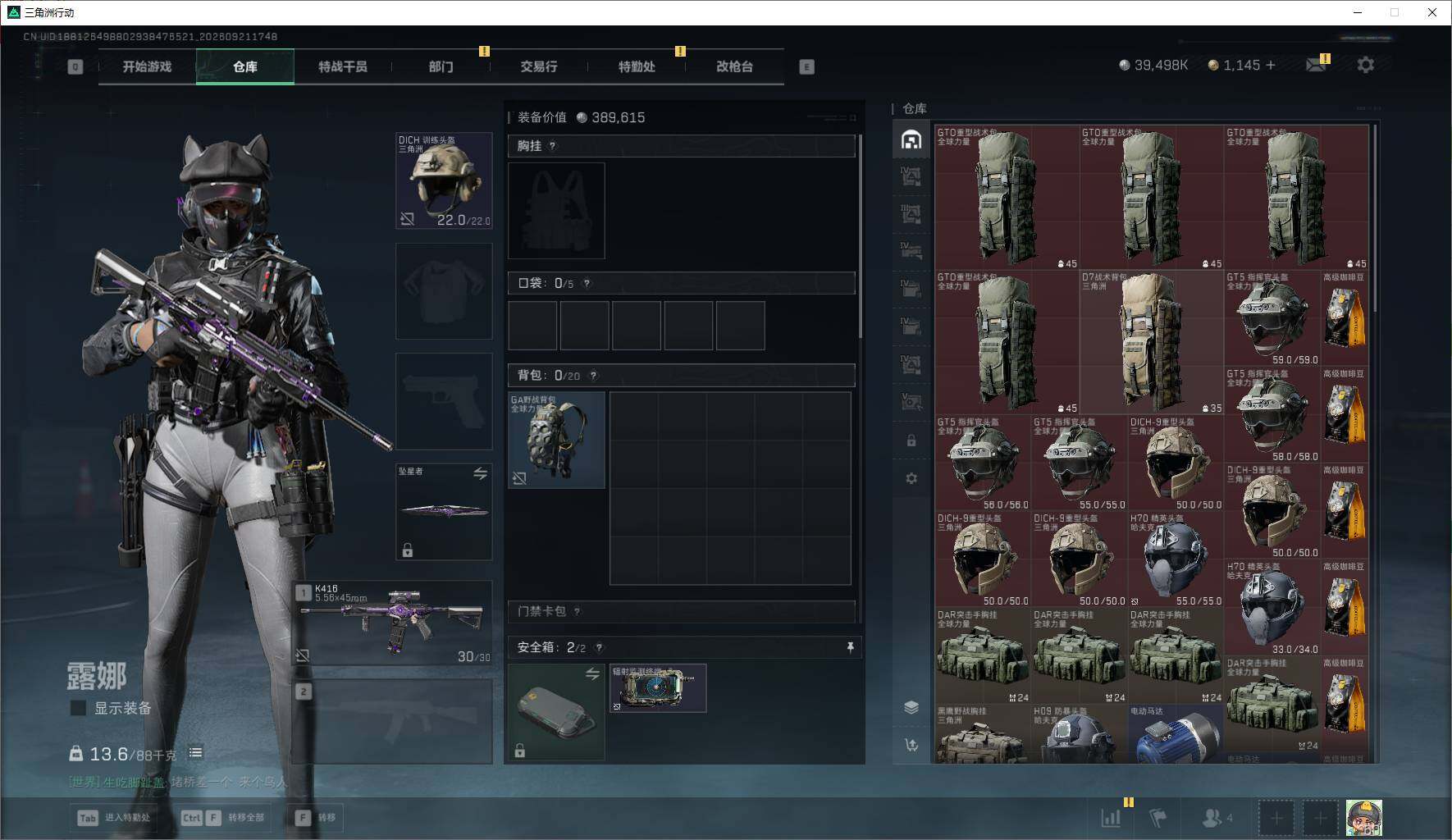Image resolution: width=1452 pixels, height=840 pixels.
Task: Click the first empty squad invite plus slot
Action: click(x=1276, y=818)
